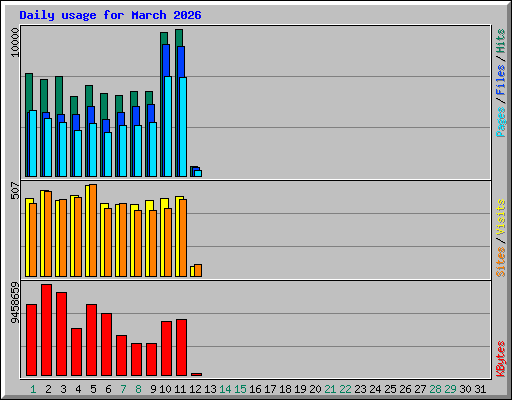Screen dimensions: 512x400
Task: Click the orange Sites bar for day 5
Action: 93,230
